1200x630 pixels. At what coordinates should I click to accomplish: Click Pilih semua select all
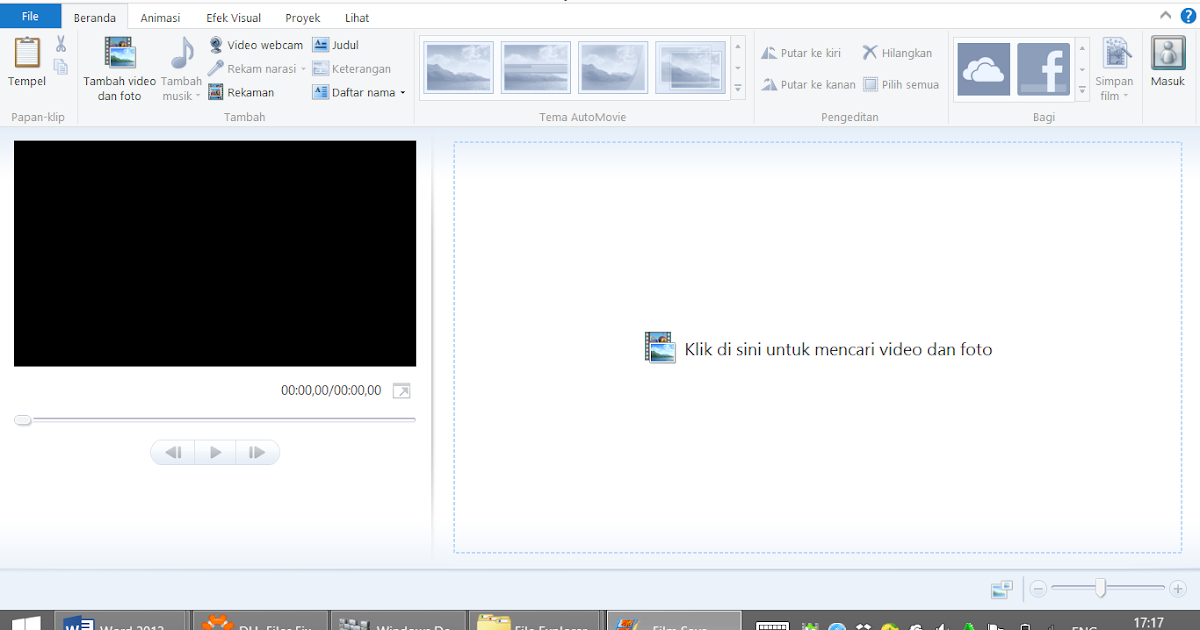pyautogui.click(x=901, y=85)
